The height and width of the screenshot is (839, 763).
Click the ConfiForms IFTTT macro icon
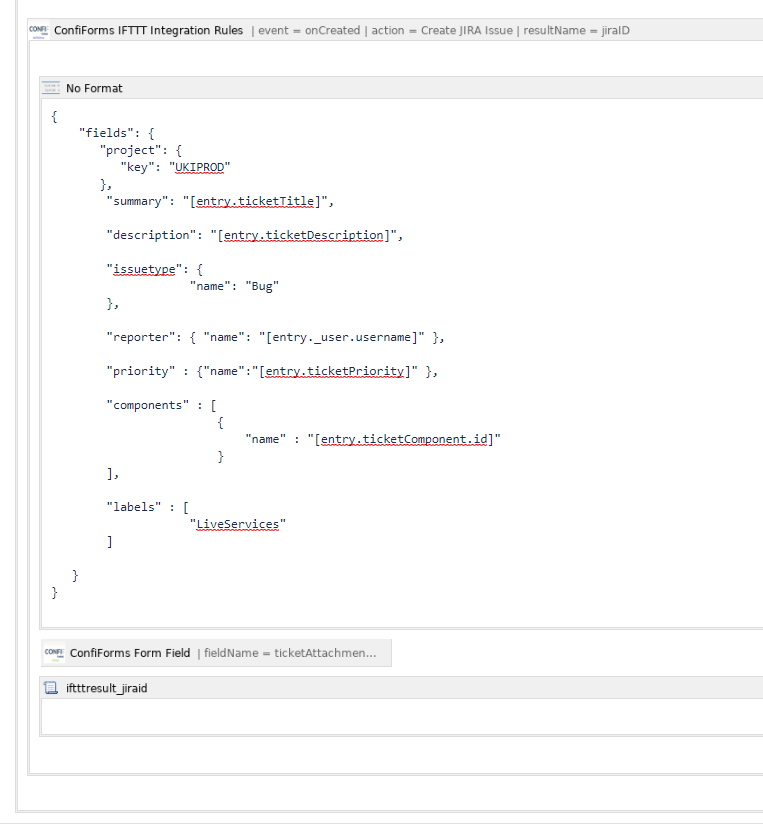tap(39, 30)
